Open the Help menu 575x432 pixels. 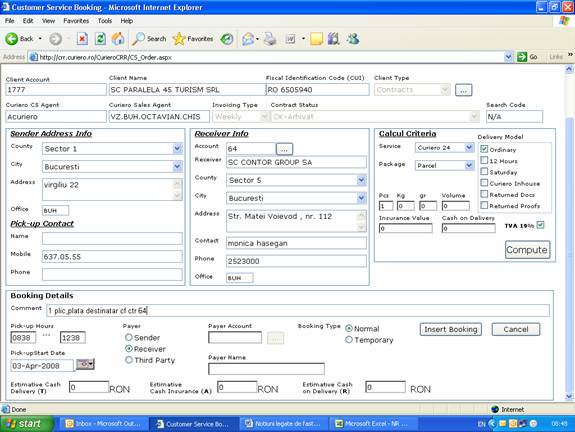point(127,21)
